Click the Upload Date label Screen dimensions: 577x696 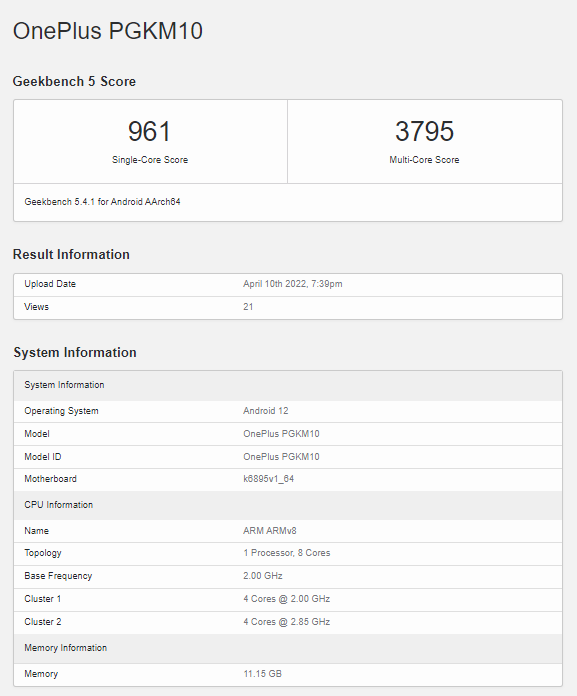pos(50,284)
